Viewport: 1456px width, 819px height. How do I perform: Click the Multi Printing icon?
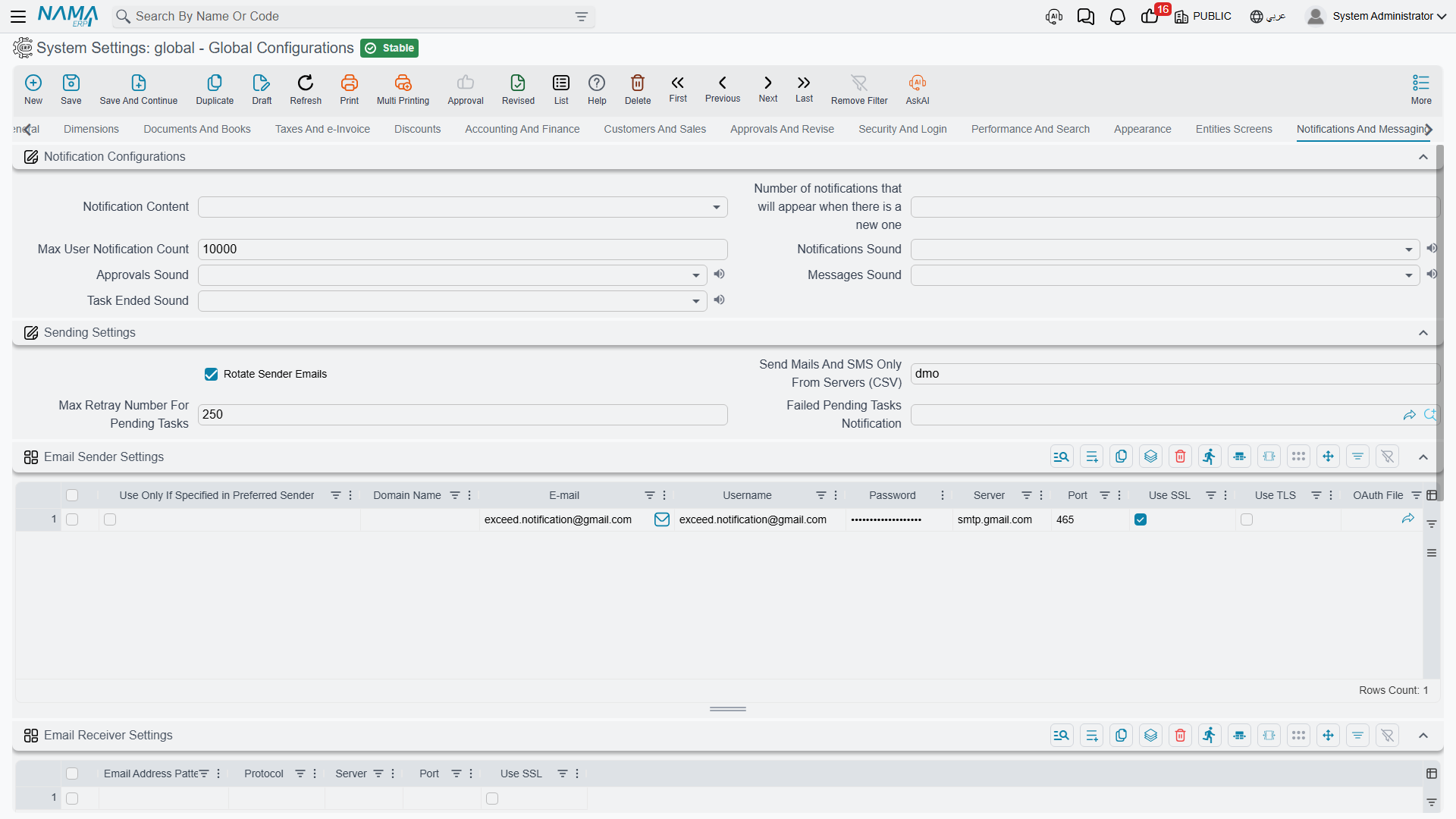[403, 83]
